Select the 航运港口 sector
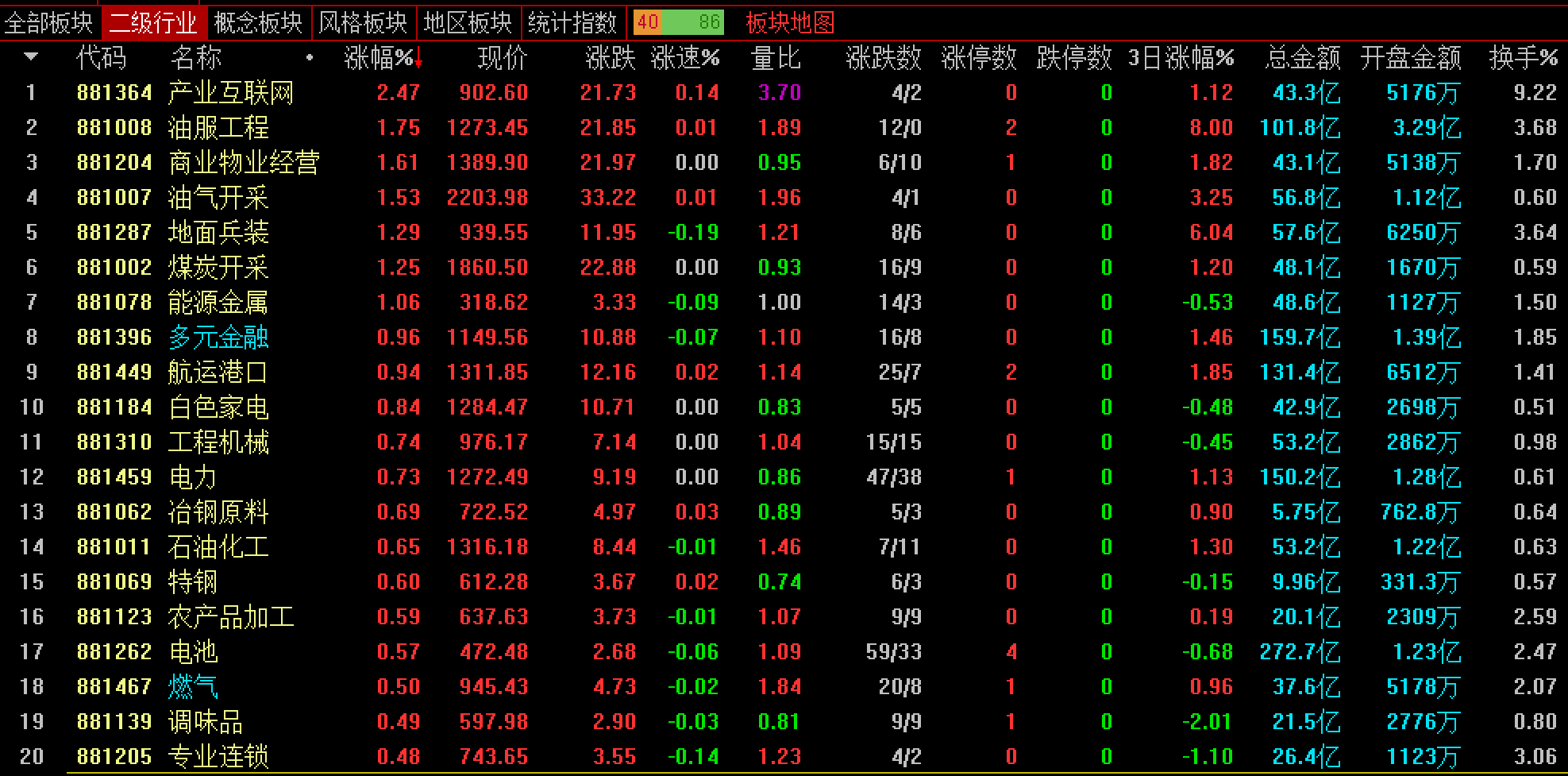 pyautogui.click(x=218, y=373)
